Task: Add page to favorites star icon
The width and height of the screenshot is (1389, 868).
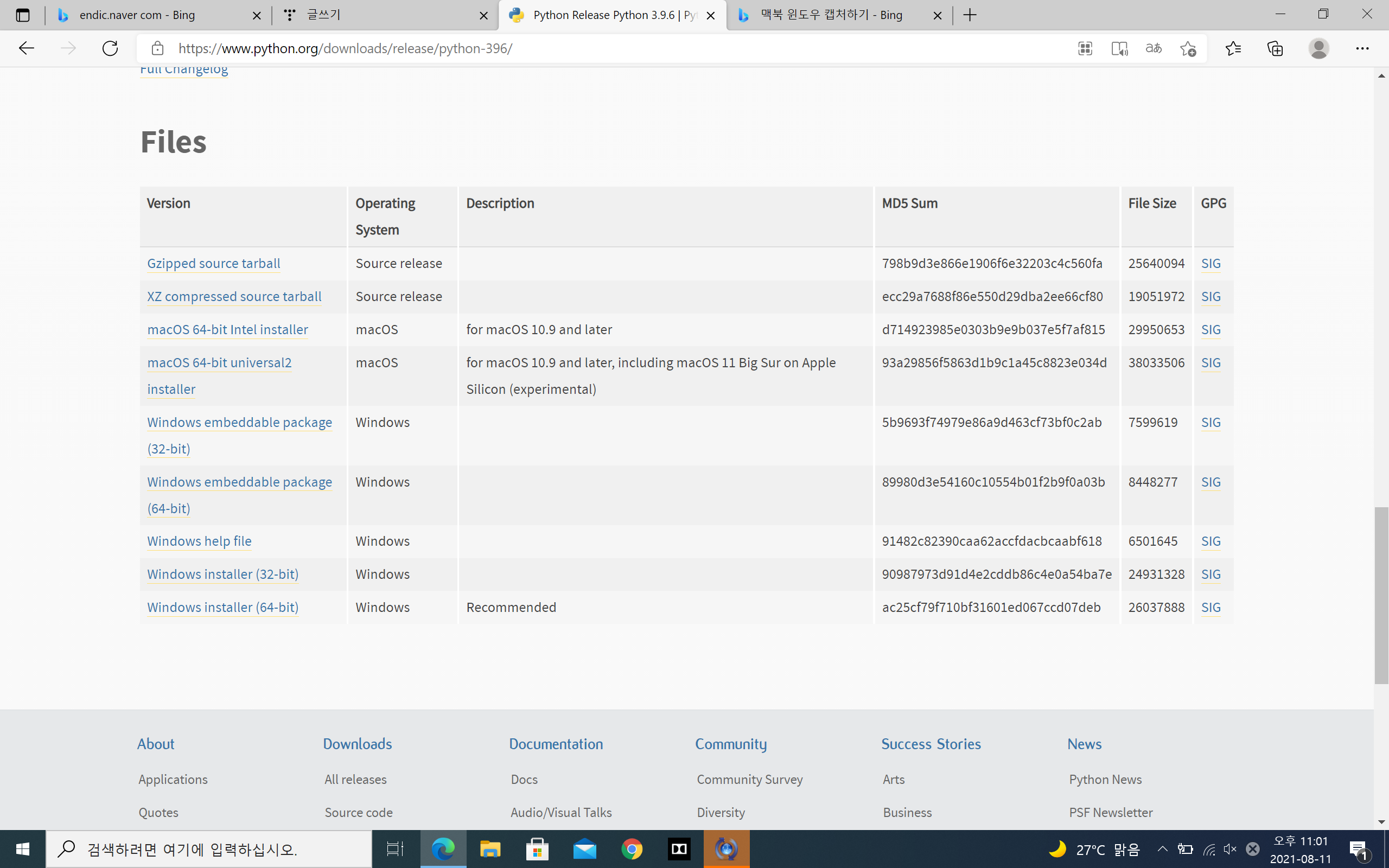Action: 1188,48
